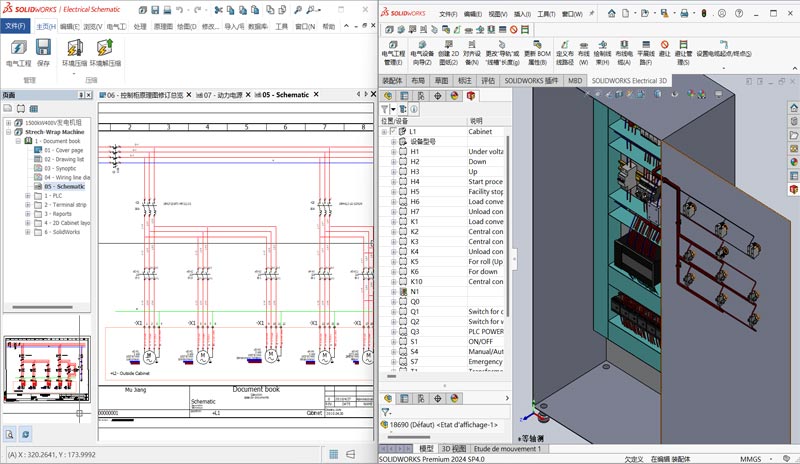
Task: Toggle checkbox for component Q3
Action: (x=403, y=331)
